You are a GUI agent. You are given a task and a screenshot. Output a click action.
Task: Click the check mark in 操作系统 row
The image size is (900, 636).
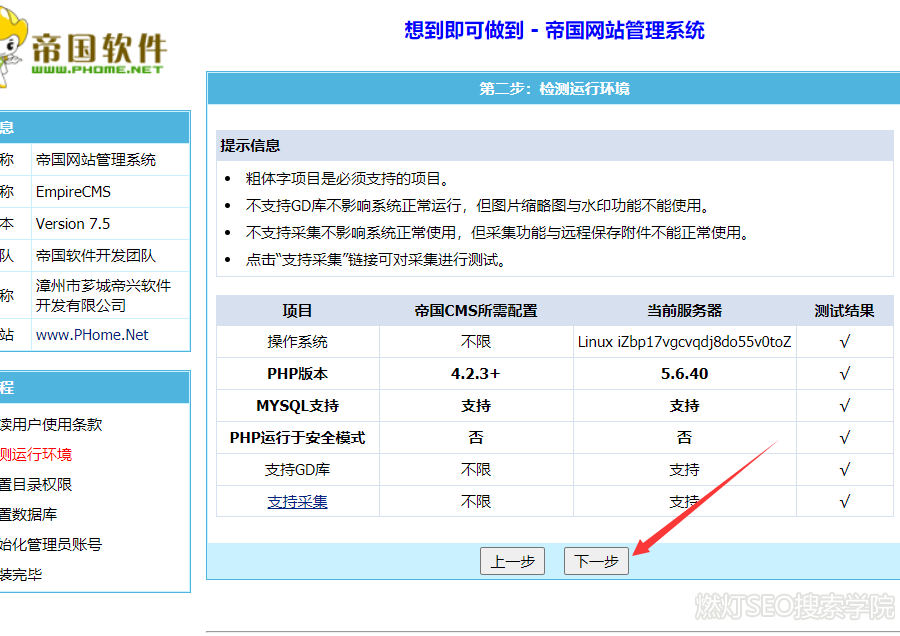[844, 342]
